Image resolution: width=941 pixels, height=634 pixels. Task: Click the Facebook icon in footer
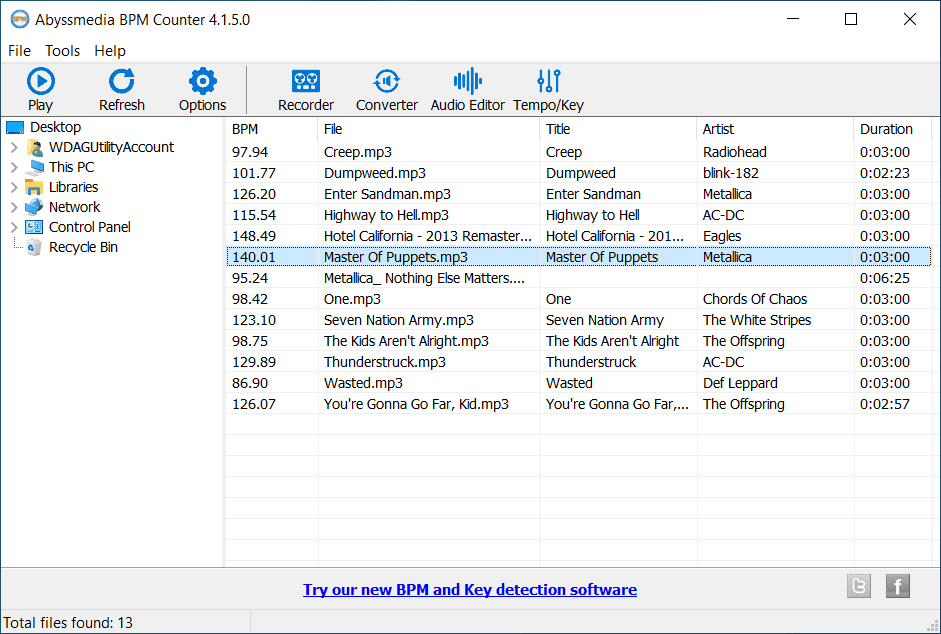(898, 586)
